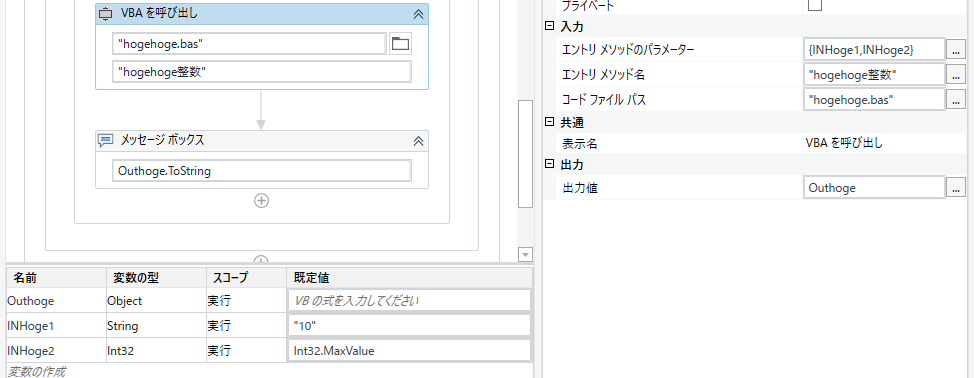
Task: Change the Int32 type of INHoge2
Action: tap(156, 351)
